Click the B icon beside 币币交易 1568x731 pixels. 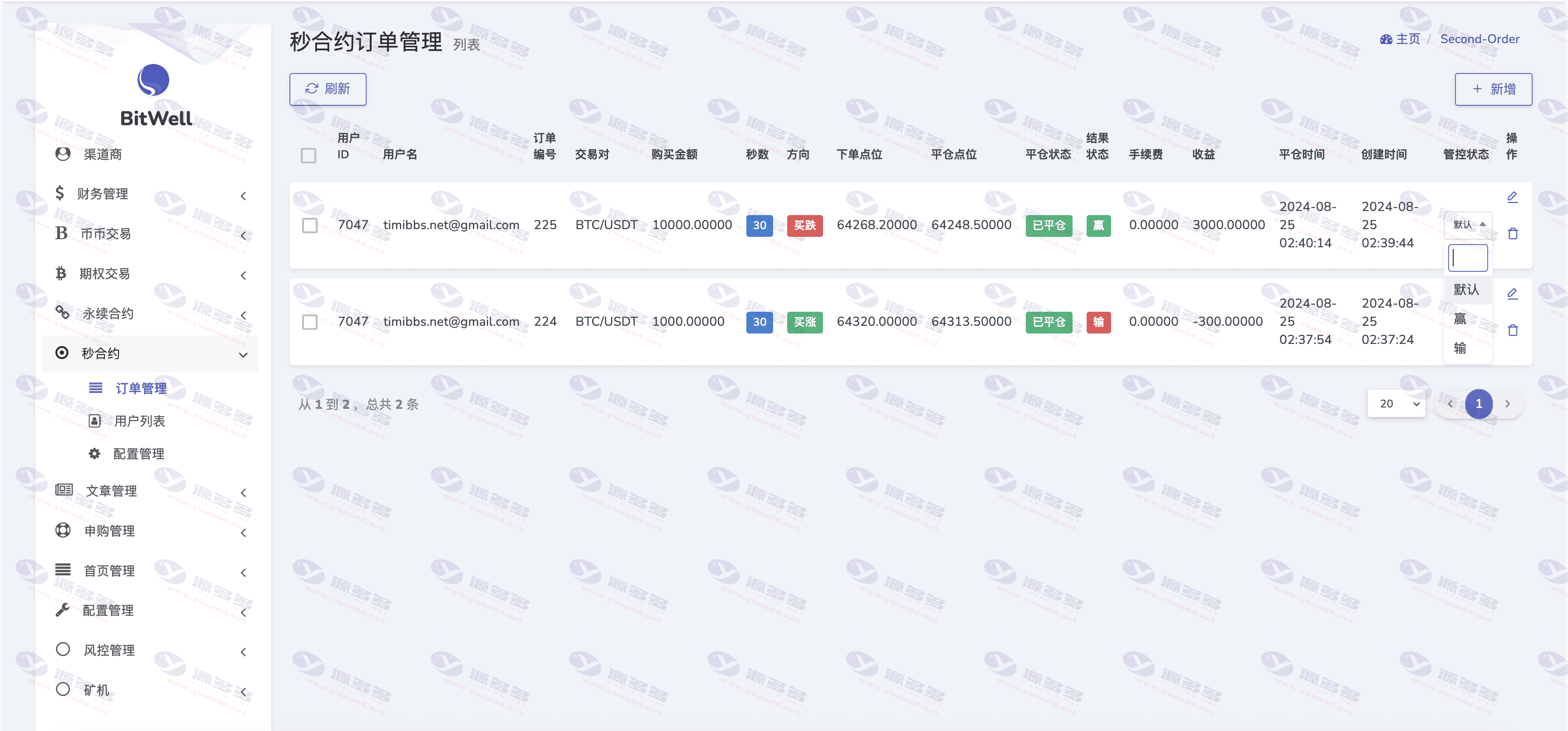point(61,233)
